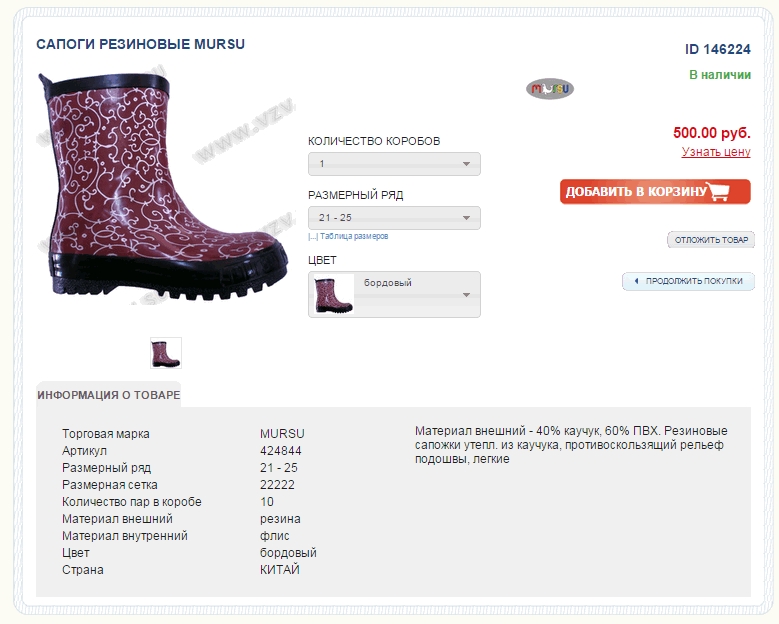Screen dimensions: 779x624
Task: Click the shopping cart icon
Action: [x=728, y=191]
